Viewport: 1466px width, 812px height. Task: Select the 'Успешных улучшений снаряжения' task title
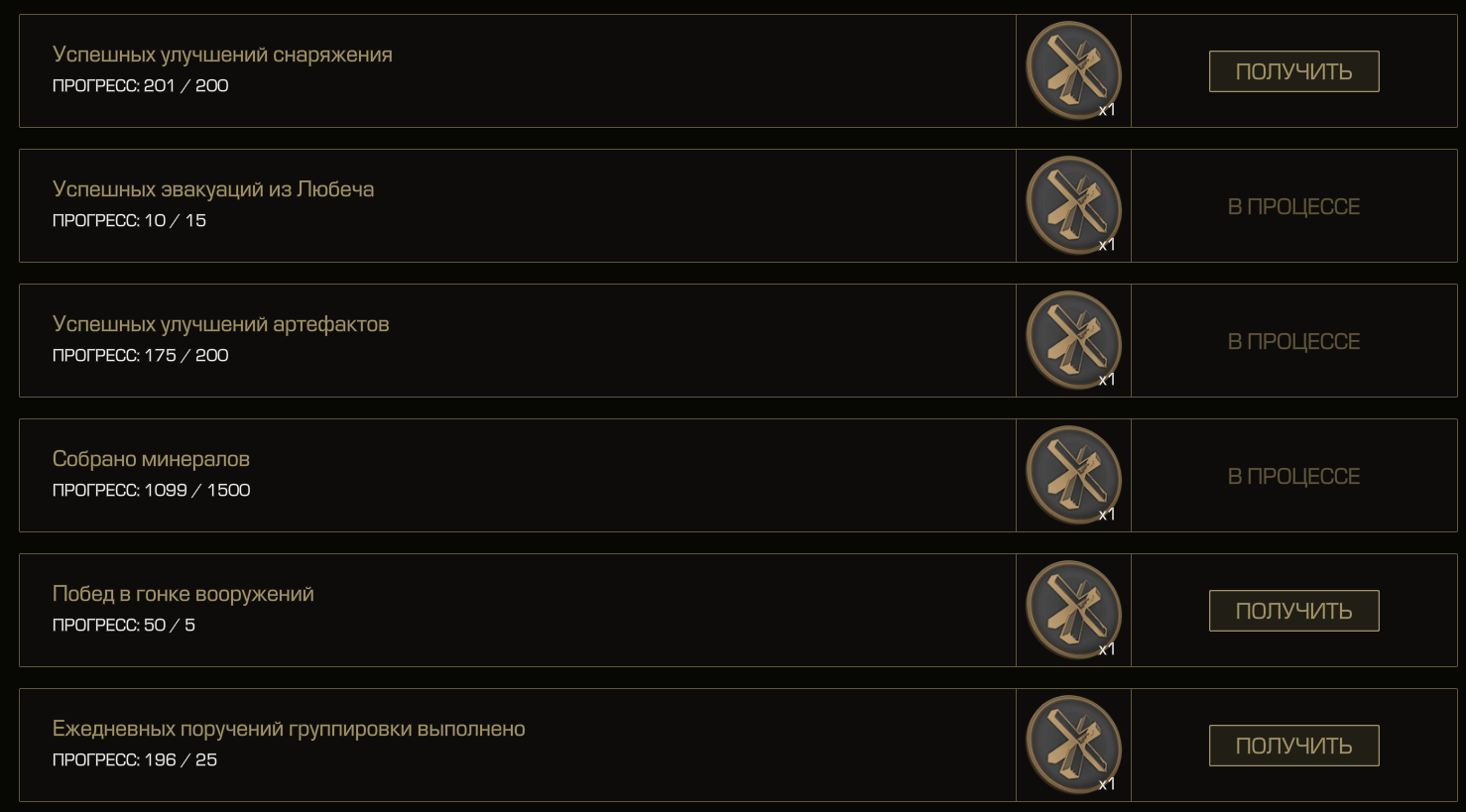(x=222, y=56)
